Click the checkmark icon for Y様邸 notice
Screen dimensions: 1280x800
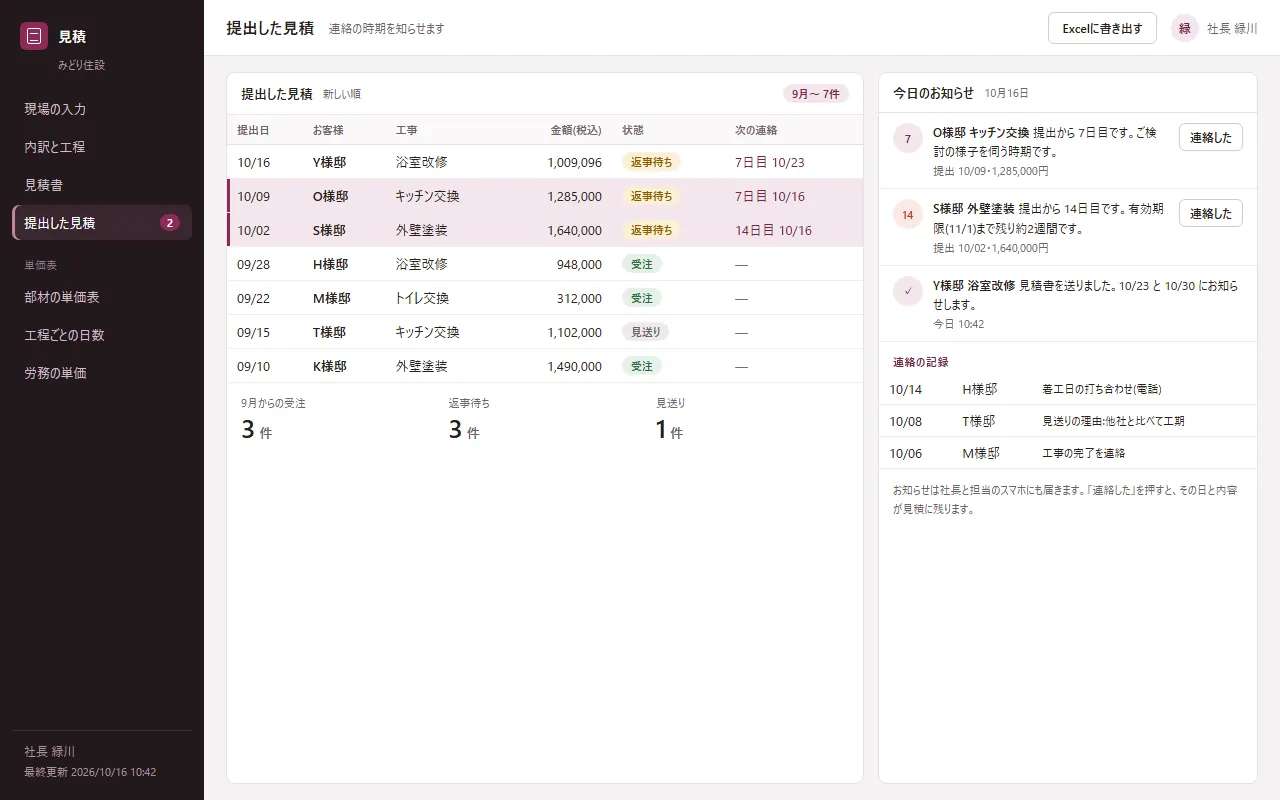pos(907,291)
